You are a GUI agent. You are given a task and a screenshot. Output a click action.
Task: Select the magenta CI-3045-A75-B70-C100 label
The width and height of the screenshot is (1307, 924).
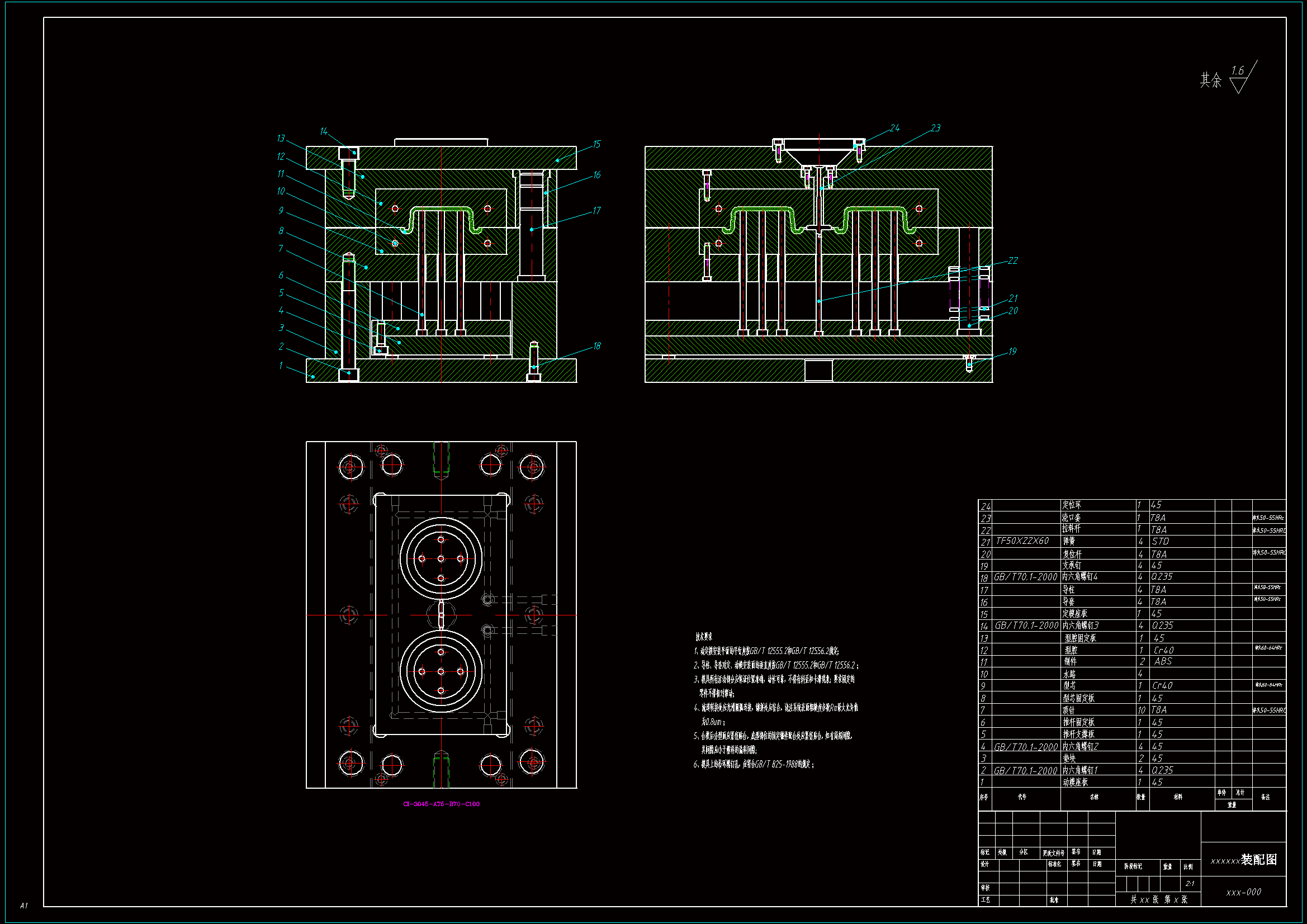pos(441,804)
